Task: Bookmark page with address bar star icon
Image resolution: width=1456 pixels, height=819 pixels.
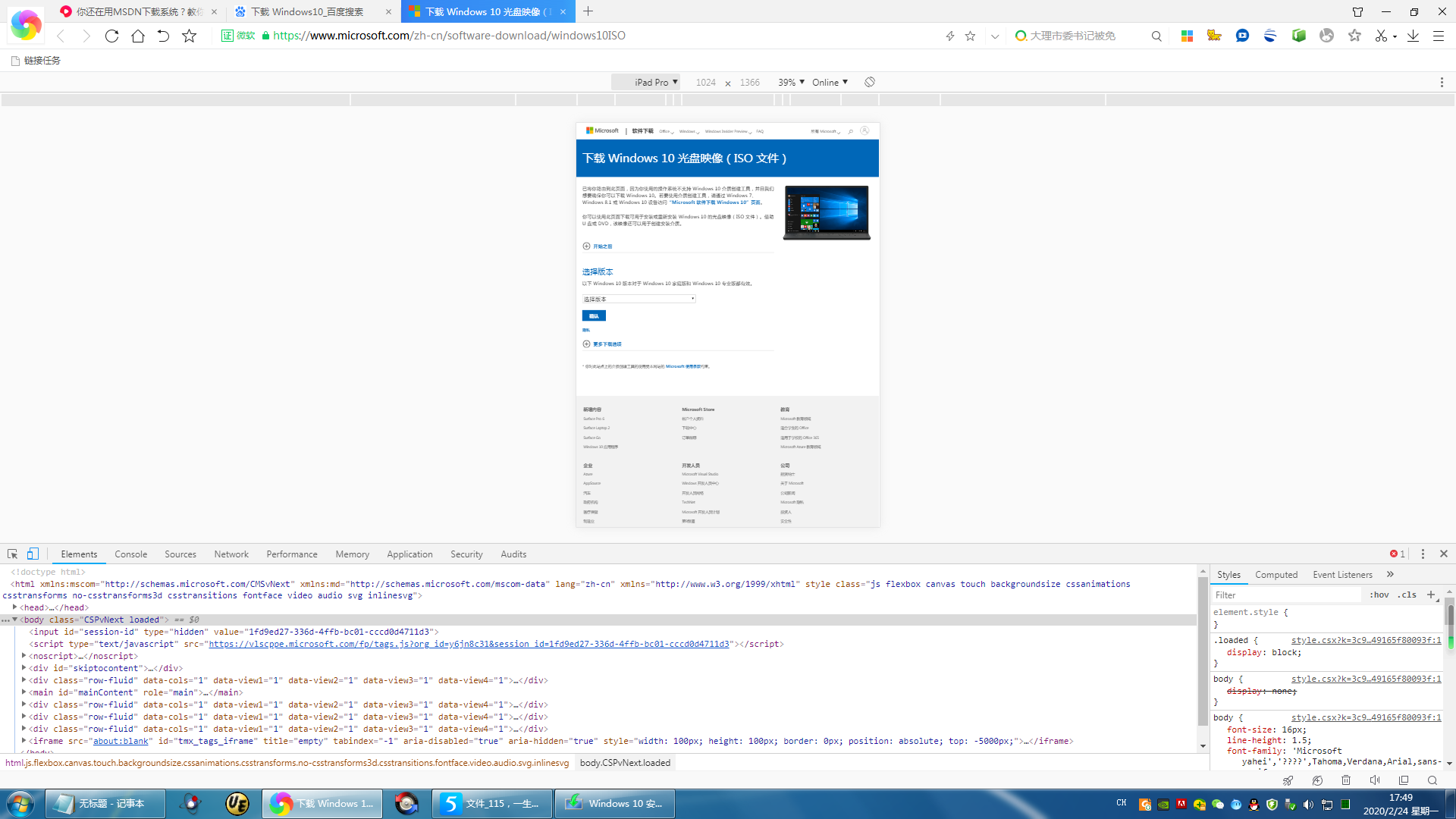Action: pyautogui.click(x=970, y=36)
